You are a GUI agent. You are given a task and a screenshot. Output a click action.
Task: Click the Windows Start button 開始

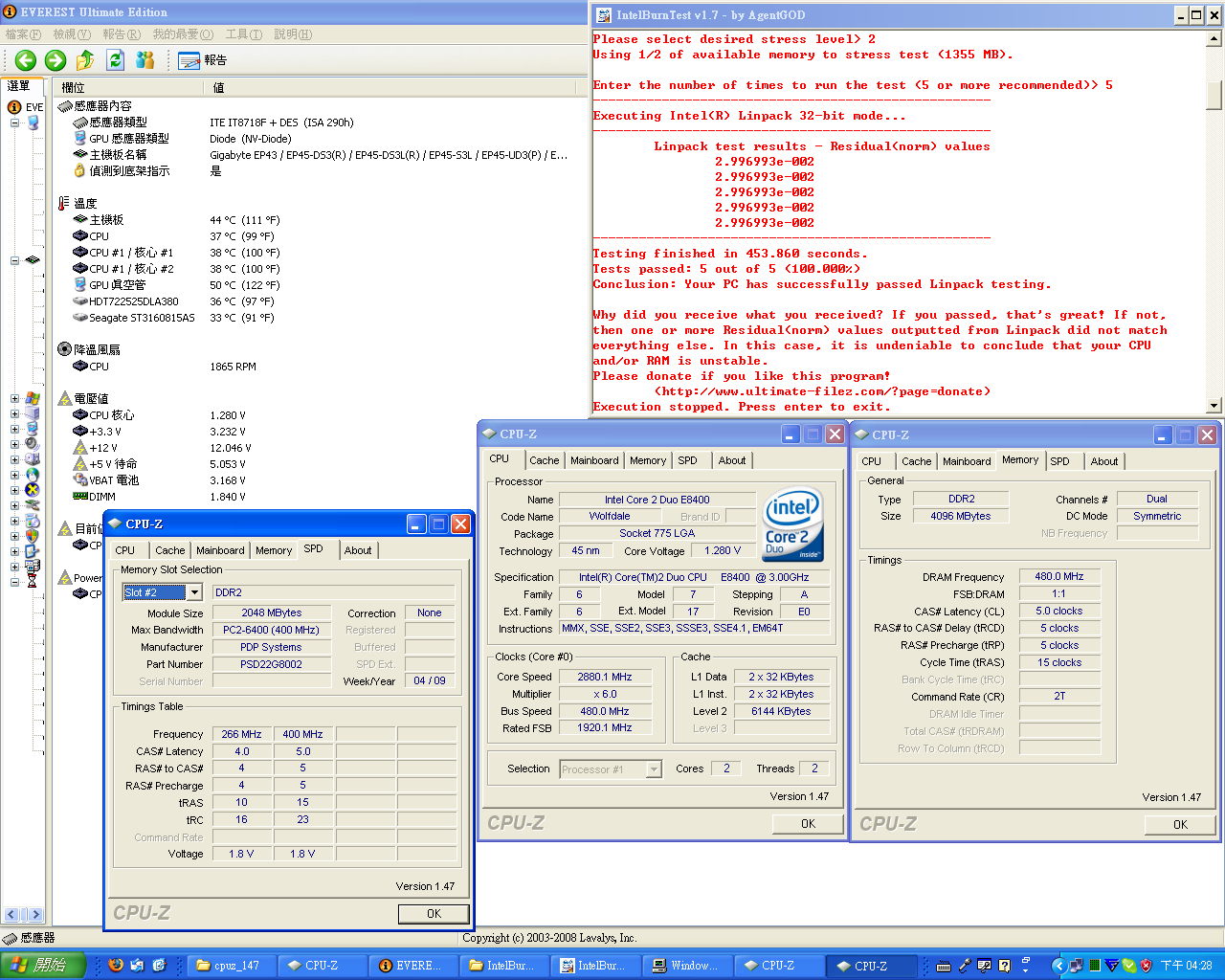43,966
